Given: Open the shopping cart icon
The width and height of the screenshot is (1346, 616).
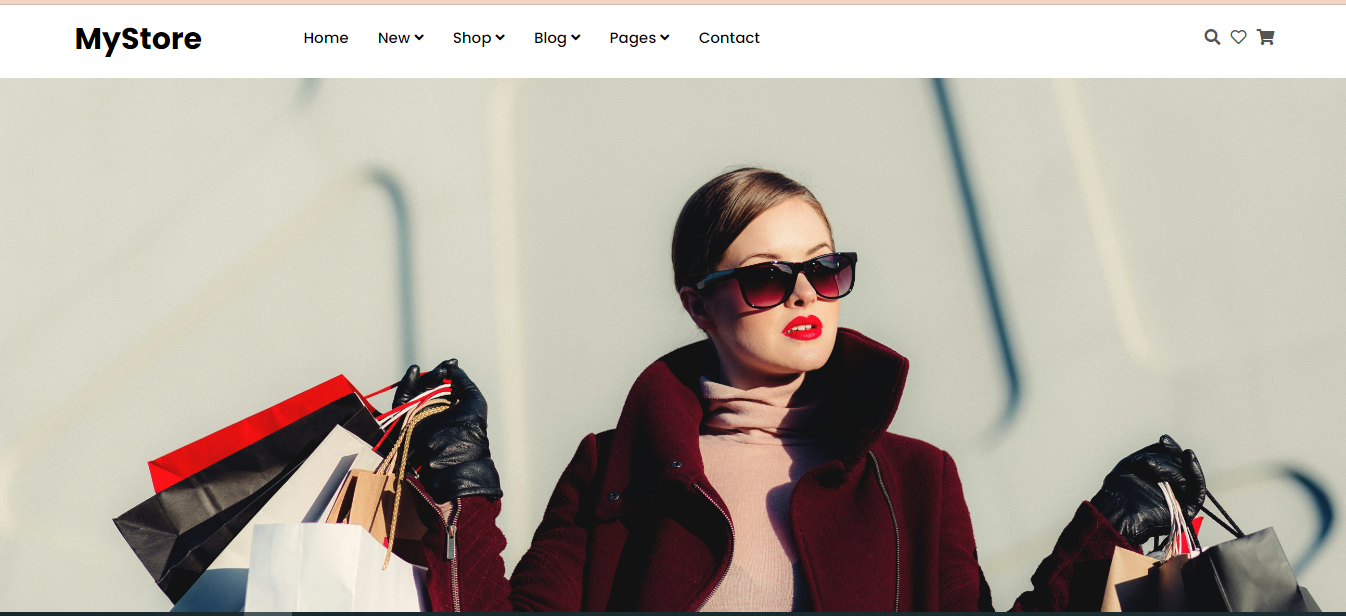Looking at the screenshot, I should click(x=1265, y=37).
